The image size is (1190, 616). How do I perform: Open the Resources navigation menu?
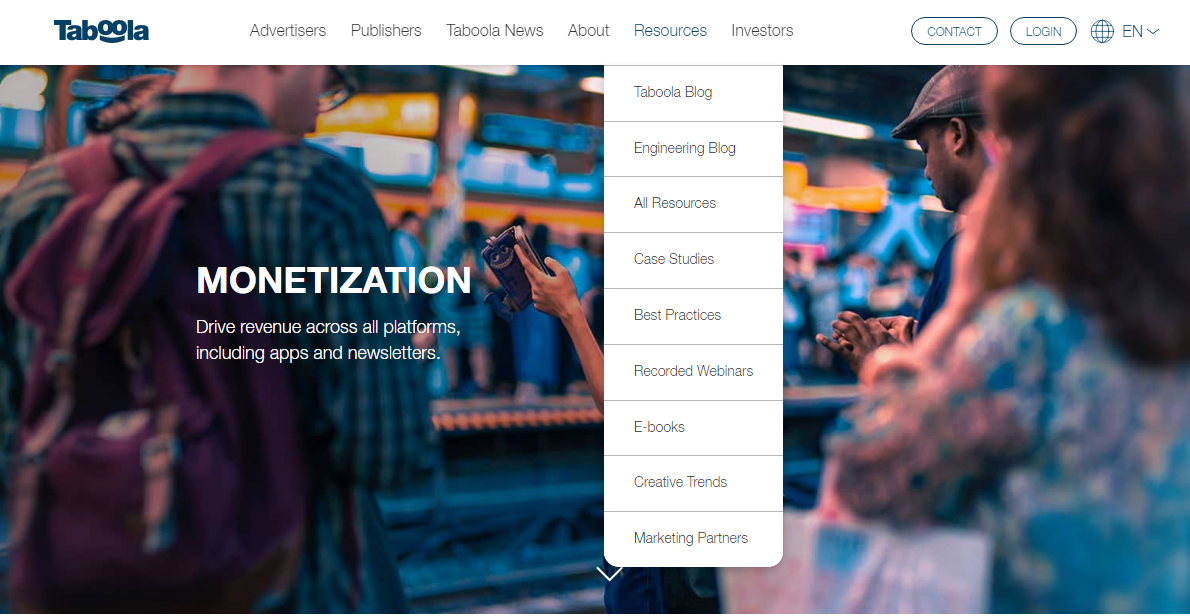pyautogui.click(x=670, y=30)
